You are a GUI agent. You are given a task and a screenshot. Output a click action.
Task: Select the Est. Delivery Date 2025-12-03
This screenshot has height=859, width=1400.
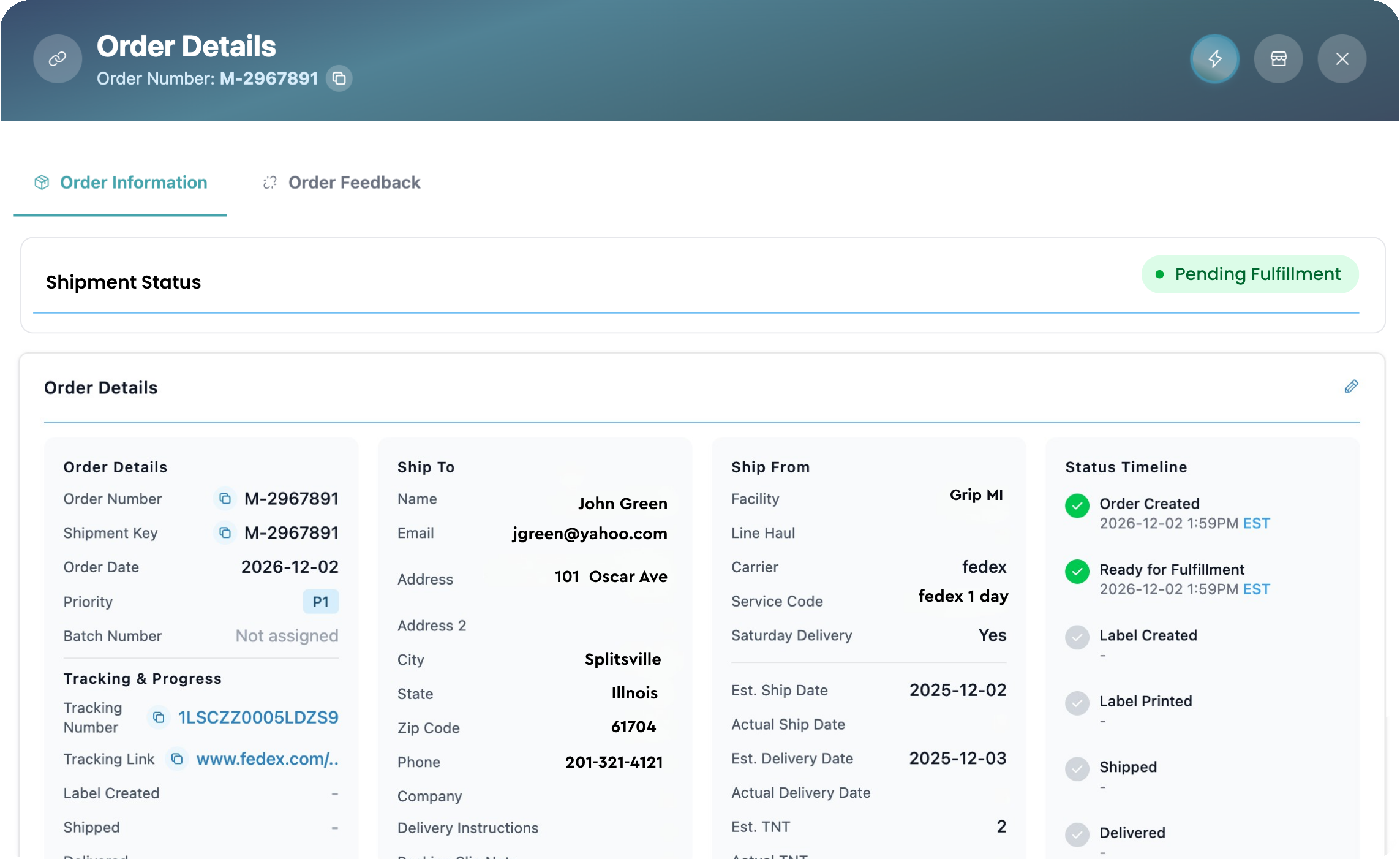(x=958, y=759)
